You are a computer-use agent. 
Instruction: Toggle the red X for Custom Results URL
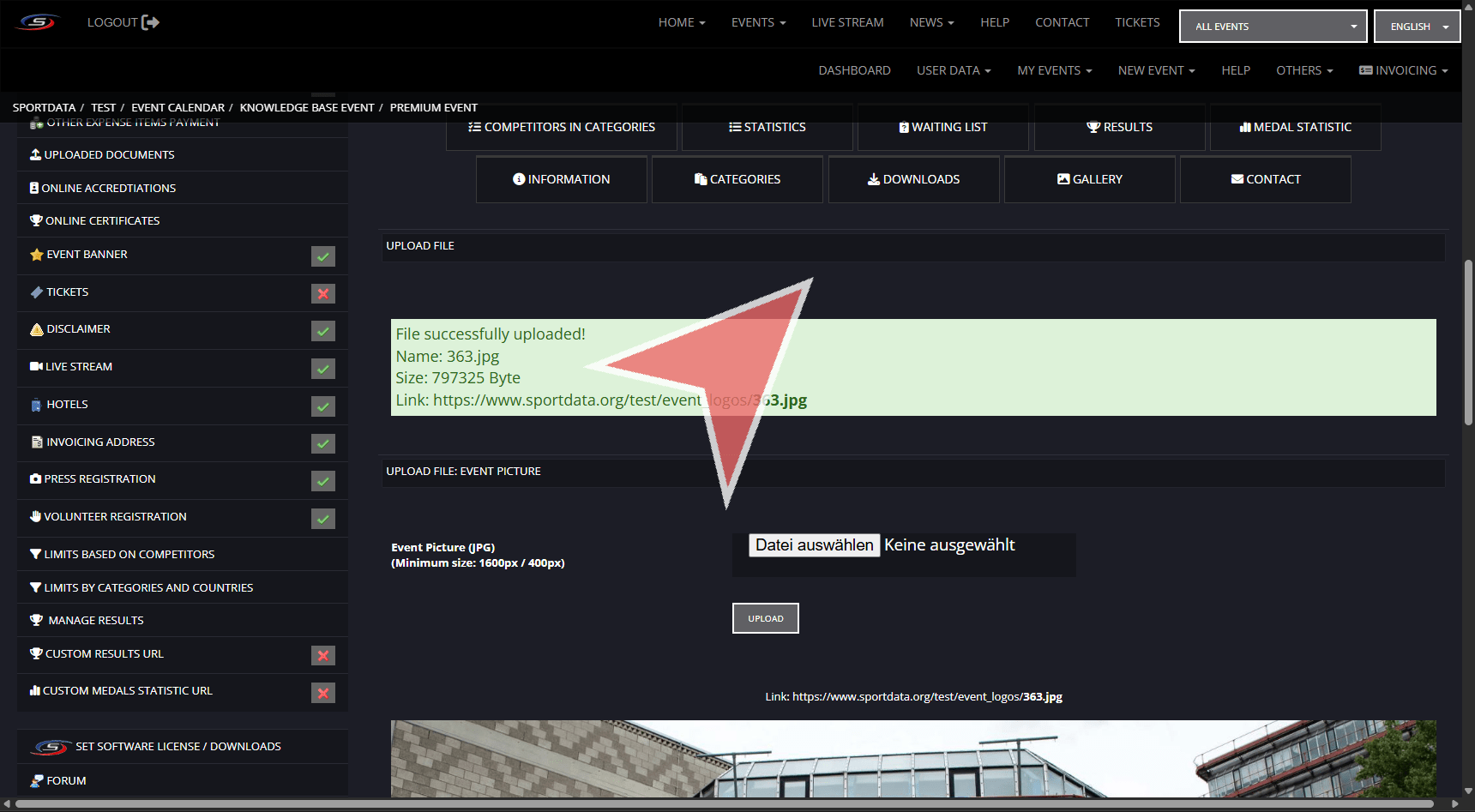tap(322, 656)
